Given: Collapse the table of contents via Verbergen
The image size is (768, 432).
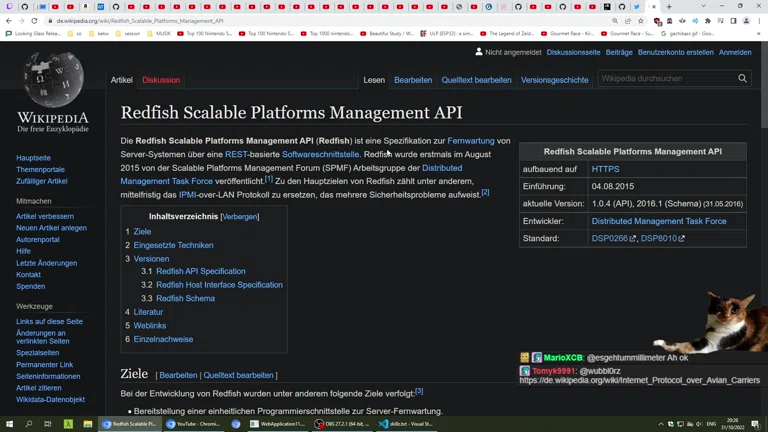Looking at the screenshot, I should pos(241,217).
